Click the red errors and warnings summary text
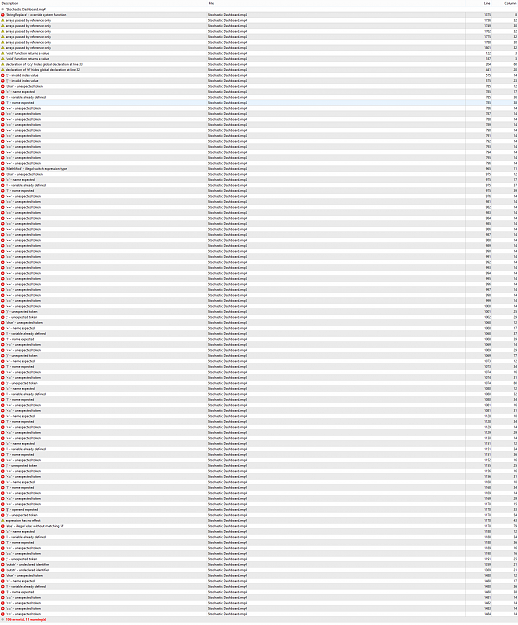Viewport: 518px width, 625px height. pos(26,619)
